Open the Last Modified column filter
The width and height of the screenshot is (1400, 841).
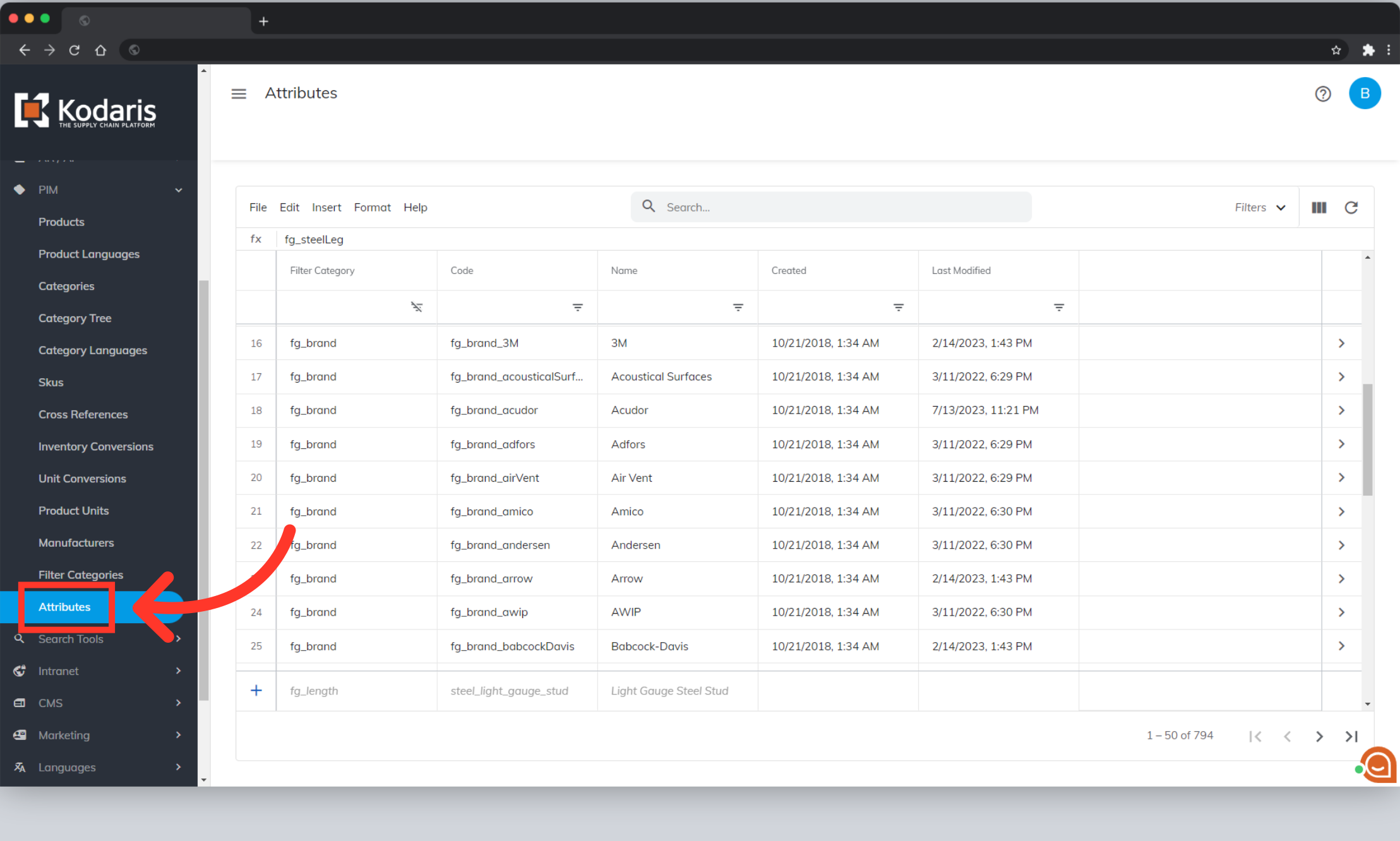click(x=1058, y=307)
